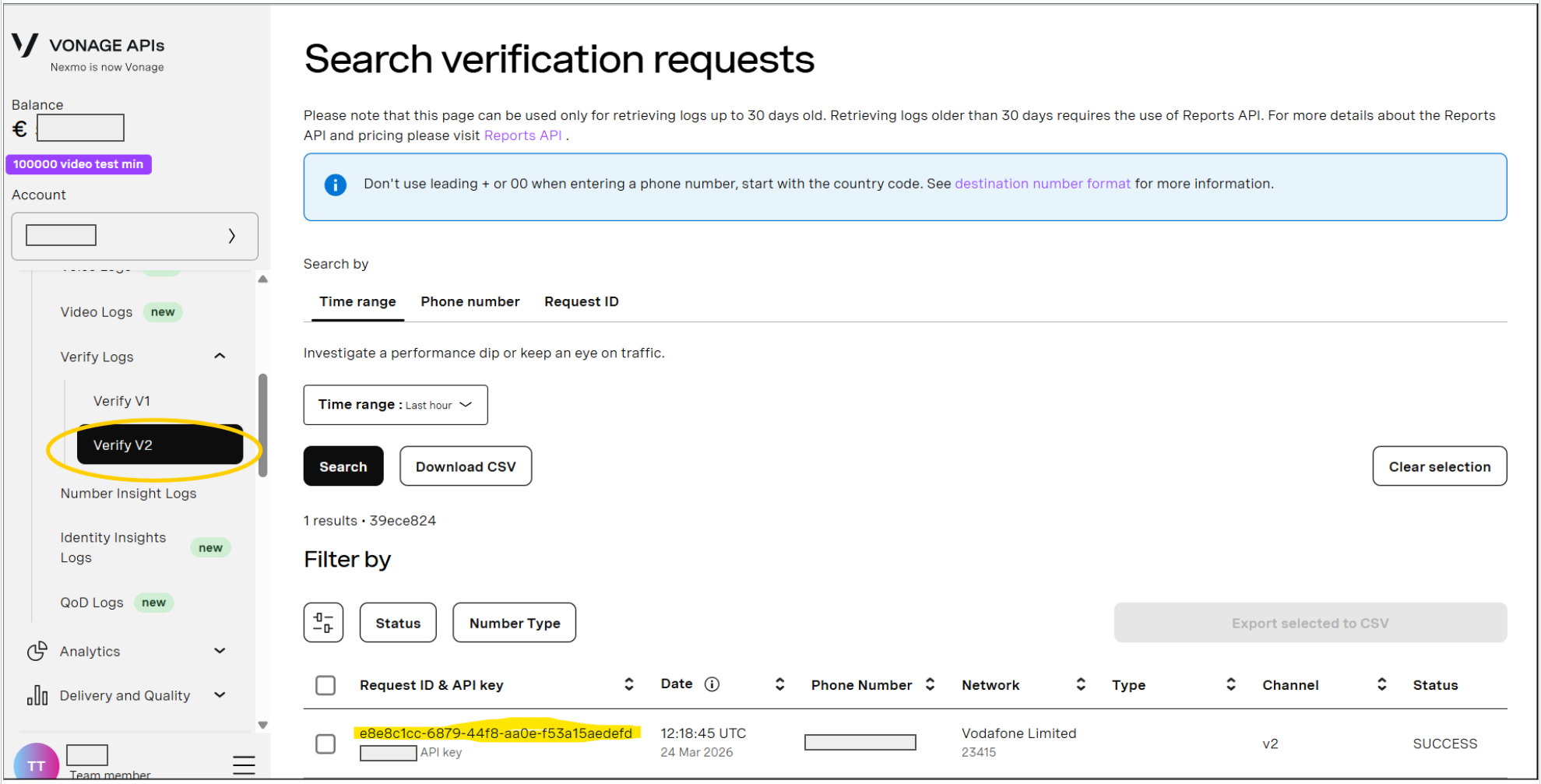Click the info icon next to Date
1541x784 pixels.
point(712,684)
